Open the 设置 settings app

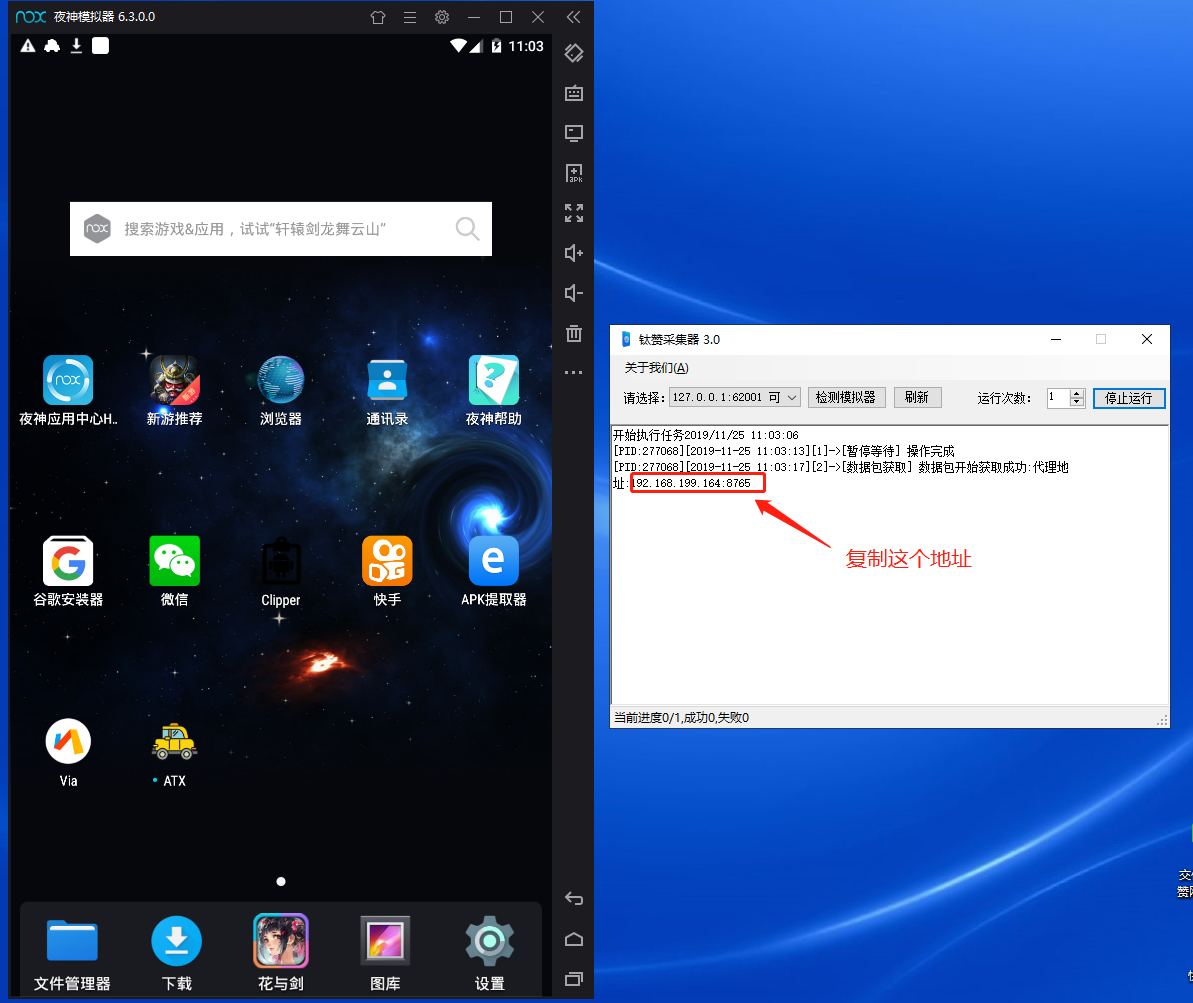point(489,941)
